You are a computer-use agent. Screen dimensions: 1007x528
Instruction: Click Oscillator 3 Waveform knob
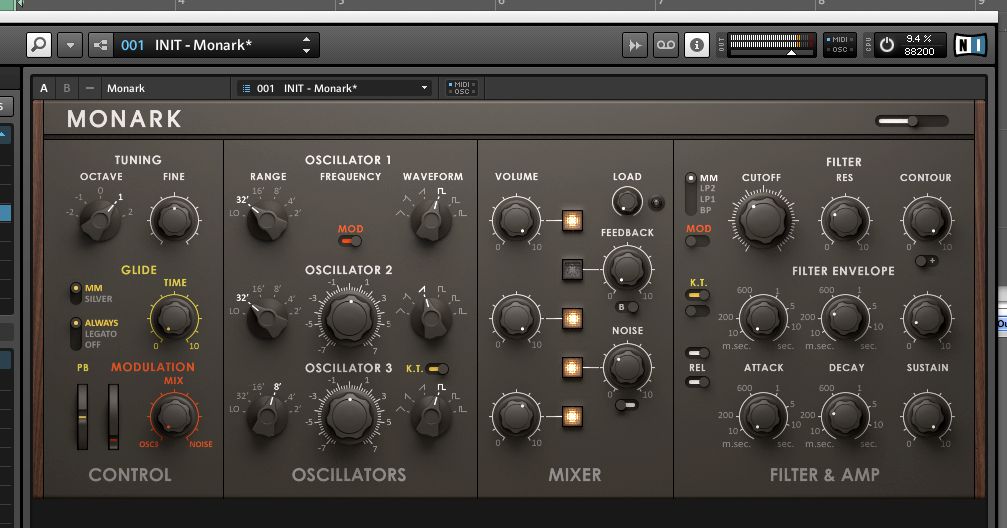431,416
